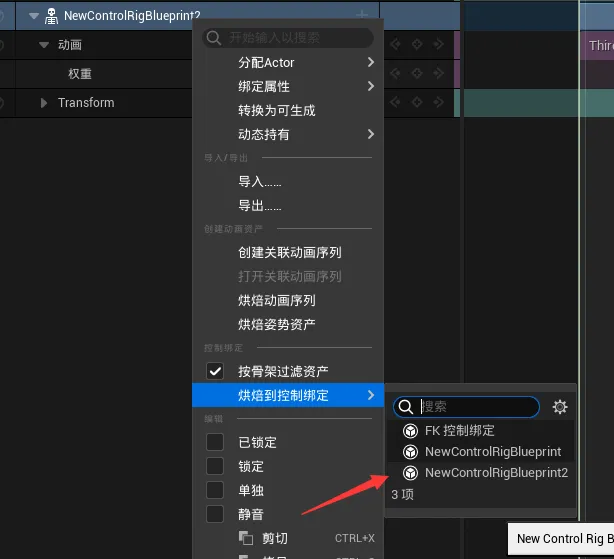The width and height of the screenshot is (614, 559).
Task: Click the icon beside NewControlRigBlueprint2 in the list
Action: coord(410,473)
